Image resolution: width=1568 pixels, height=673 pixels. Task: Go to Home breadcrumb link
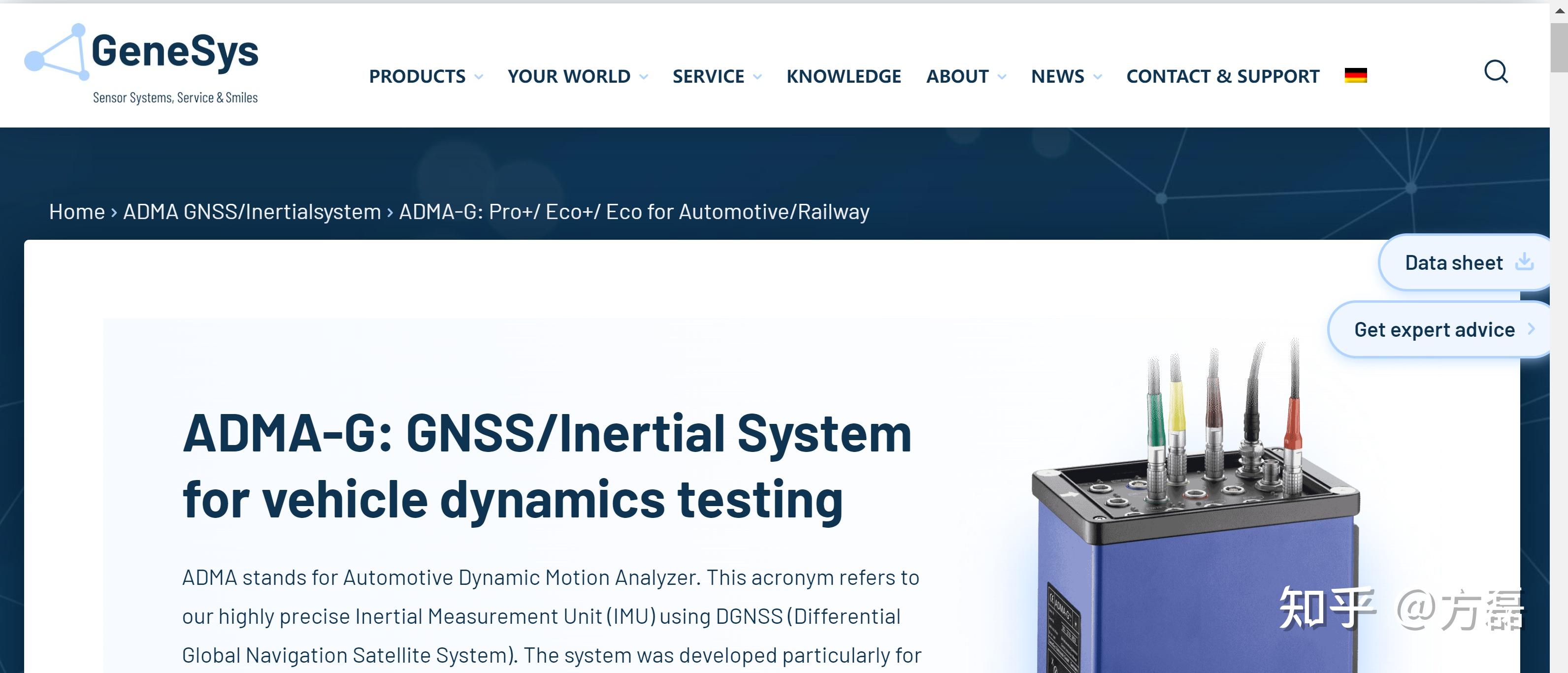pos(77,212)
